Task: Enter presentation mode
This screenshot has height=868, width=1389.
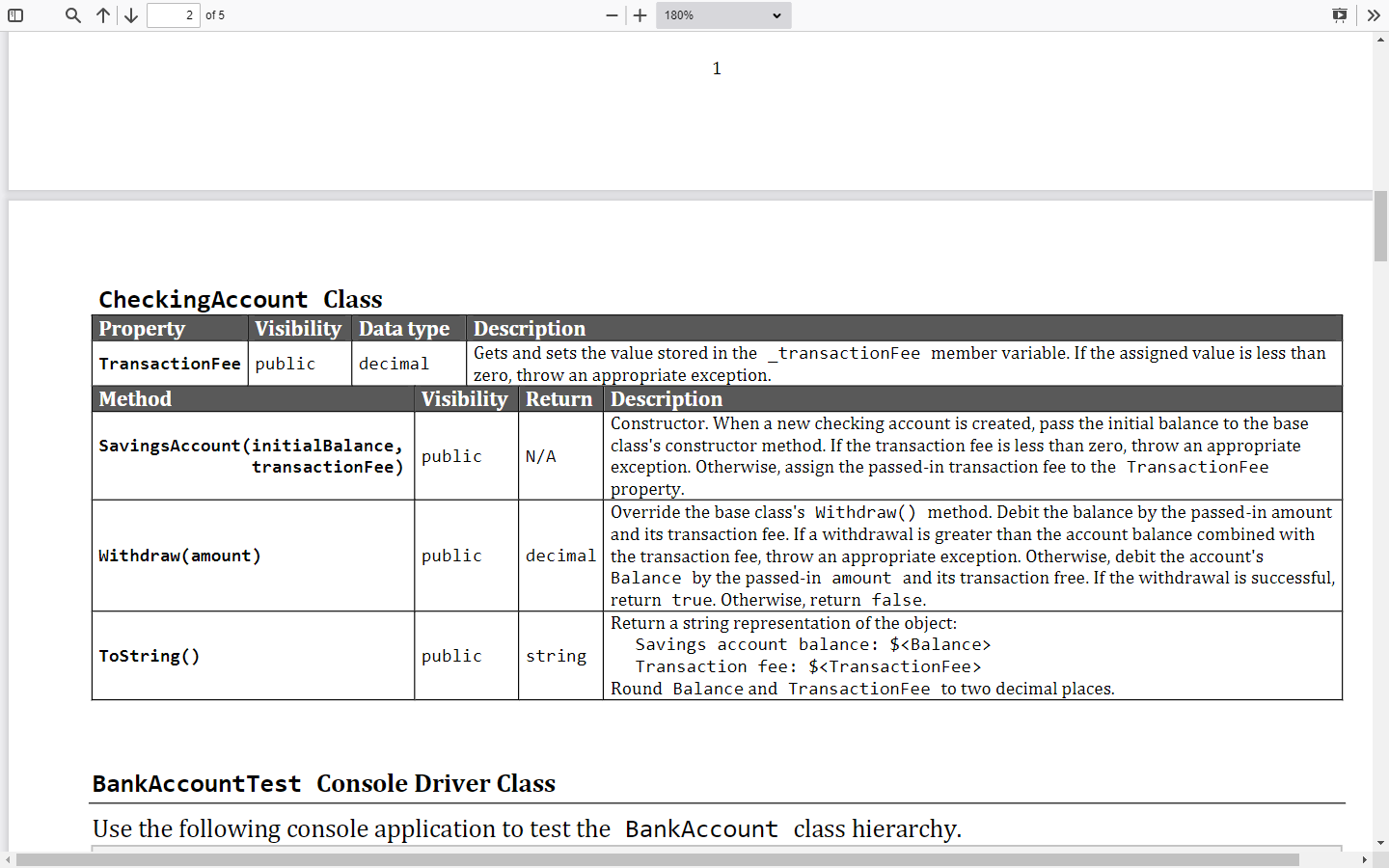Action: click(x=1340, y=14)
